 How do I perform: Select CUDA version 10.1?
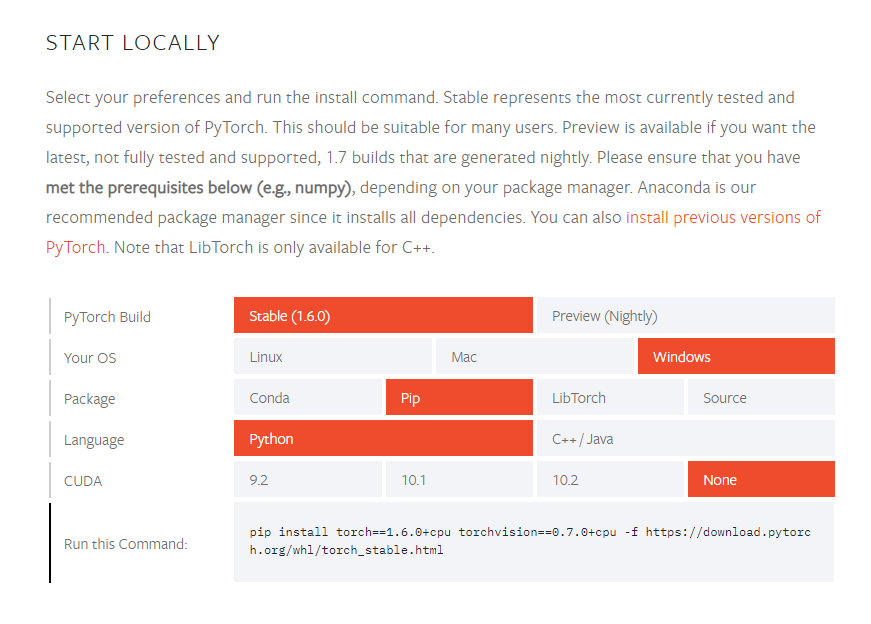[x=459, y=479]
